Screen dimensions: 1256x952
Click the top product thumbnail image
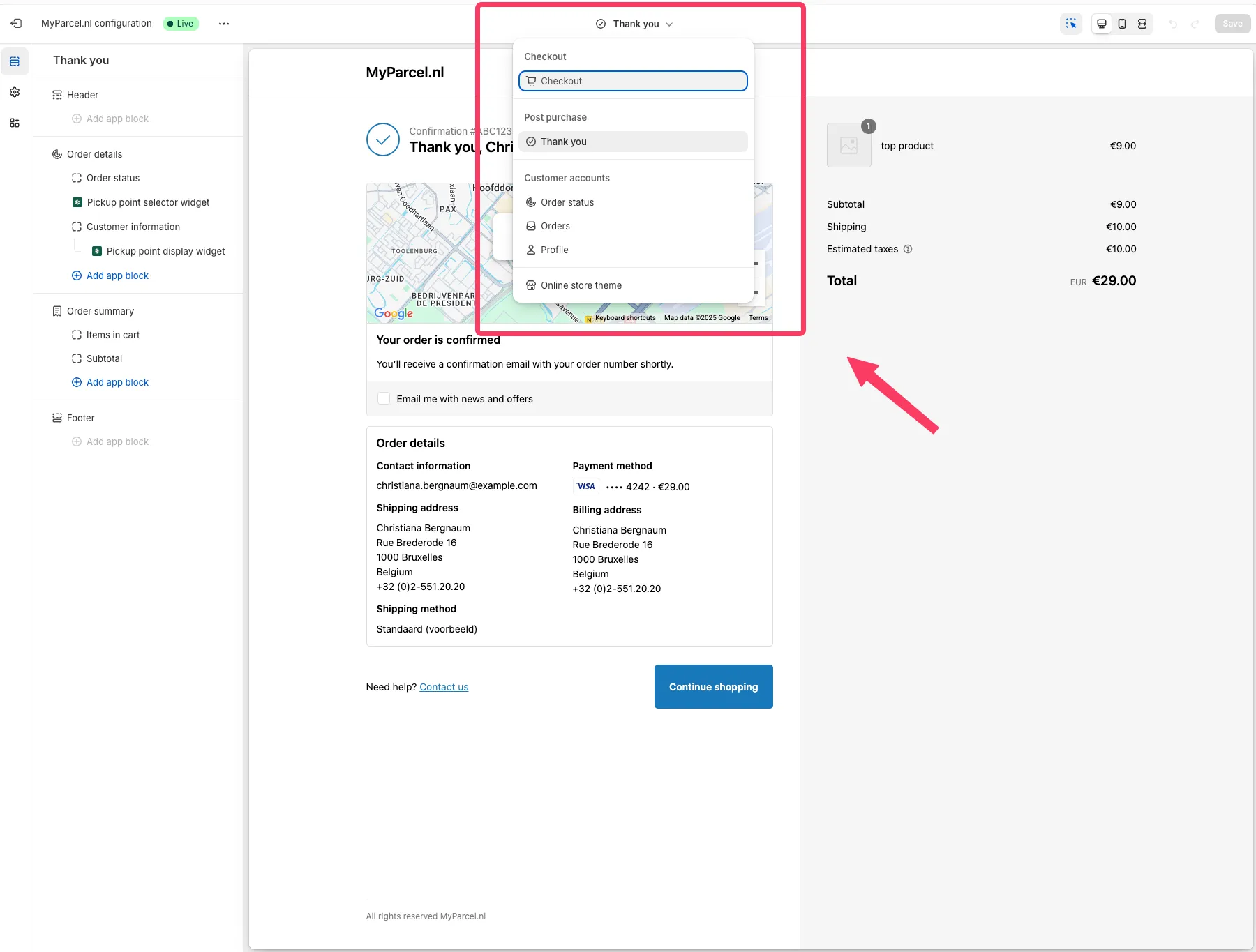(x=848, y=145)
